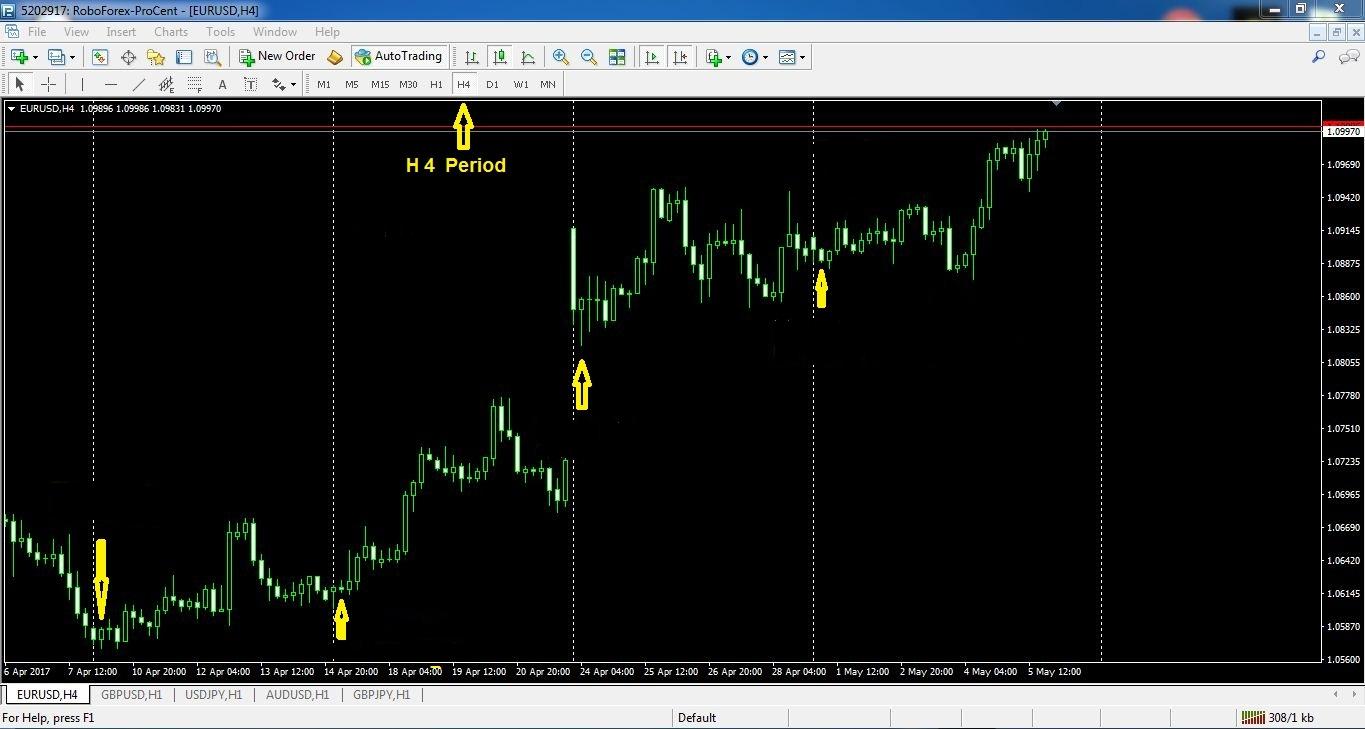
Task: Switch chart to line chart mode
Action: pos(528,57)
